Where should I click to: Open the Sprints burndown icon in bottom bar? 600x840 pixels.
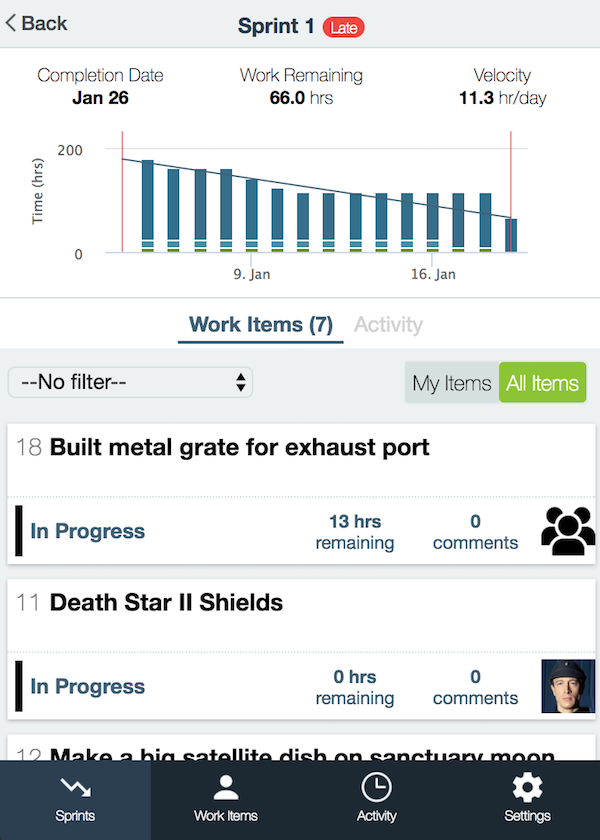click(76, 788)
